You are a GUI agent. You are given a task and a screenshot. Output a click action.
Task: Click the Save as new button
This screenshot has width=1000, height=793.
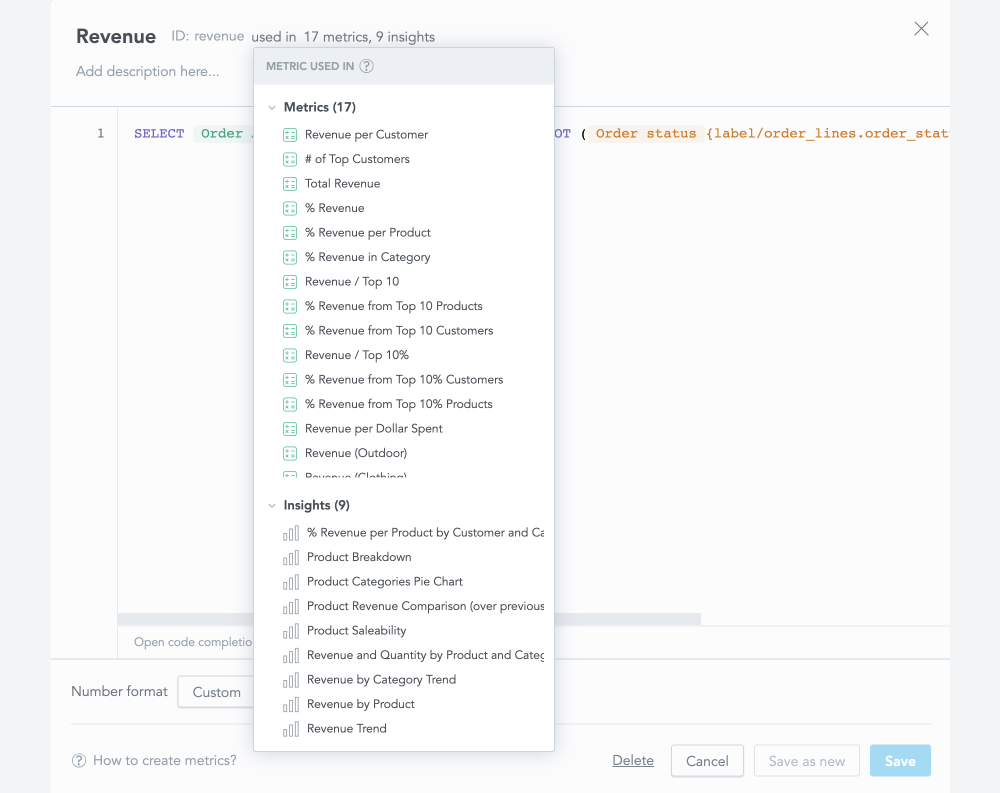pyautogui.click(x=806, y=760)
